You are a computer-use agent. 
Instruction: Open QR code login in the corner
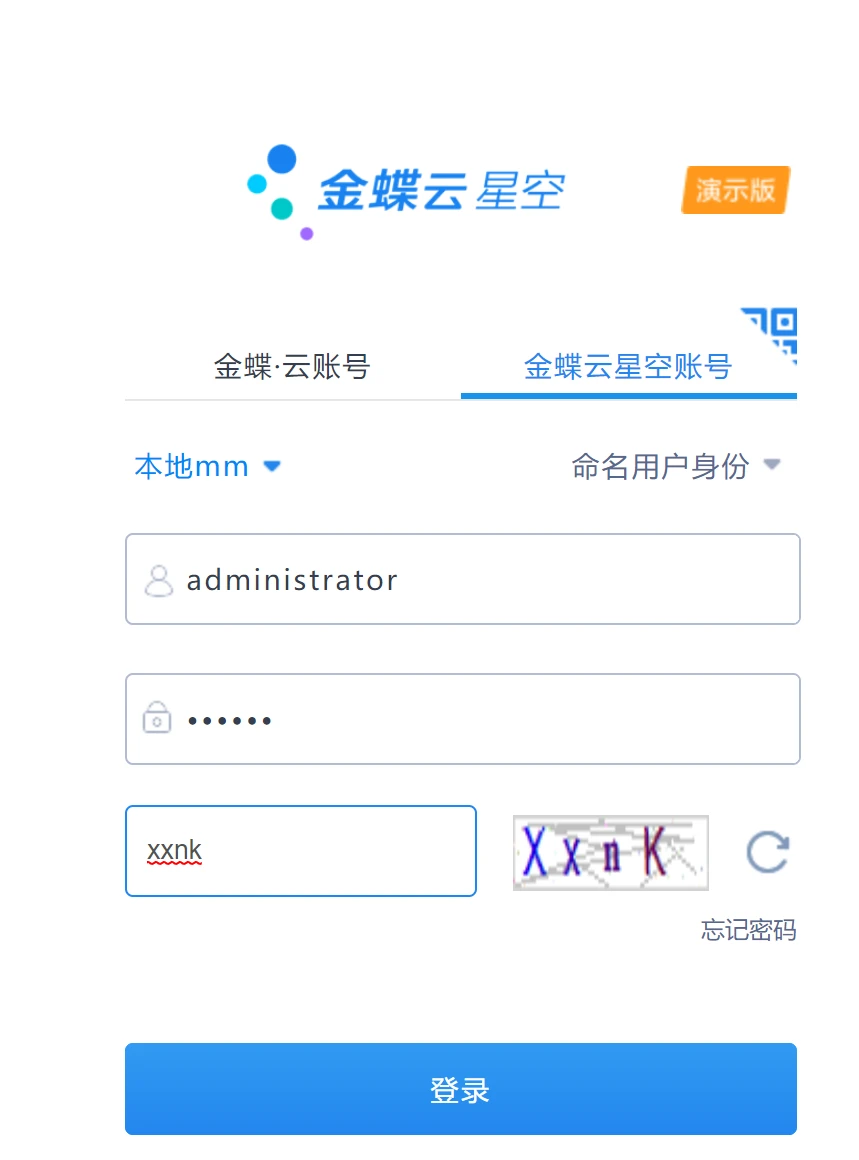pos(773,331)
